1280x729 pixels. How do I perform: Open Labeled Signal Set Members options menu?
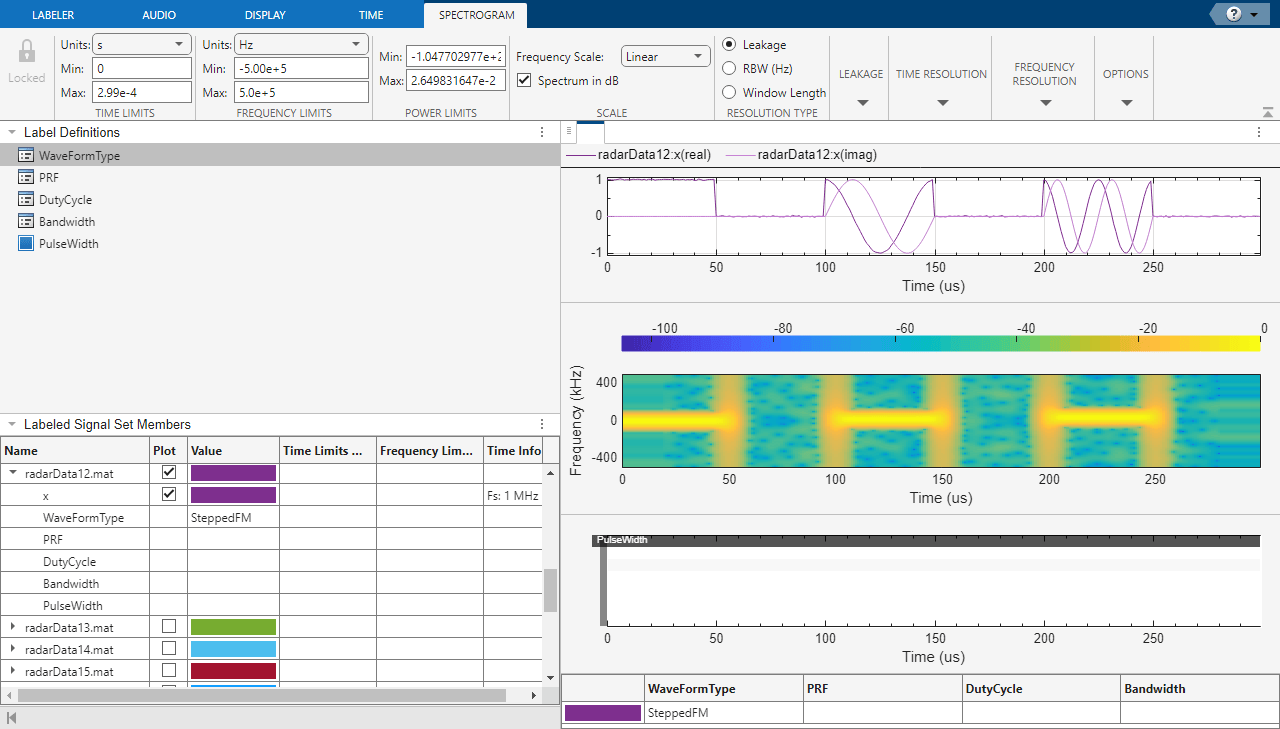click(x=541, y=424)
